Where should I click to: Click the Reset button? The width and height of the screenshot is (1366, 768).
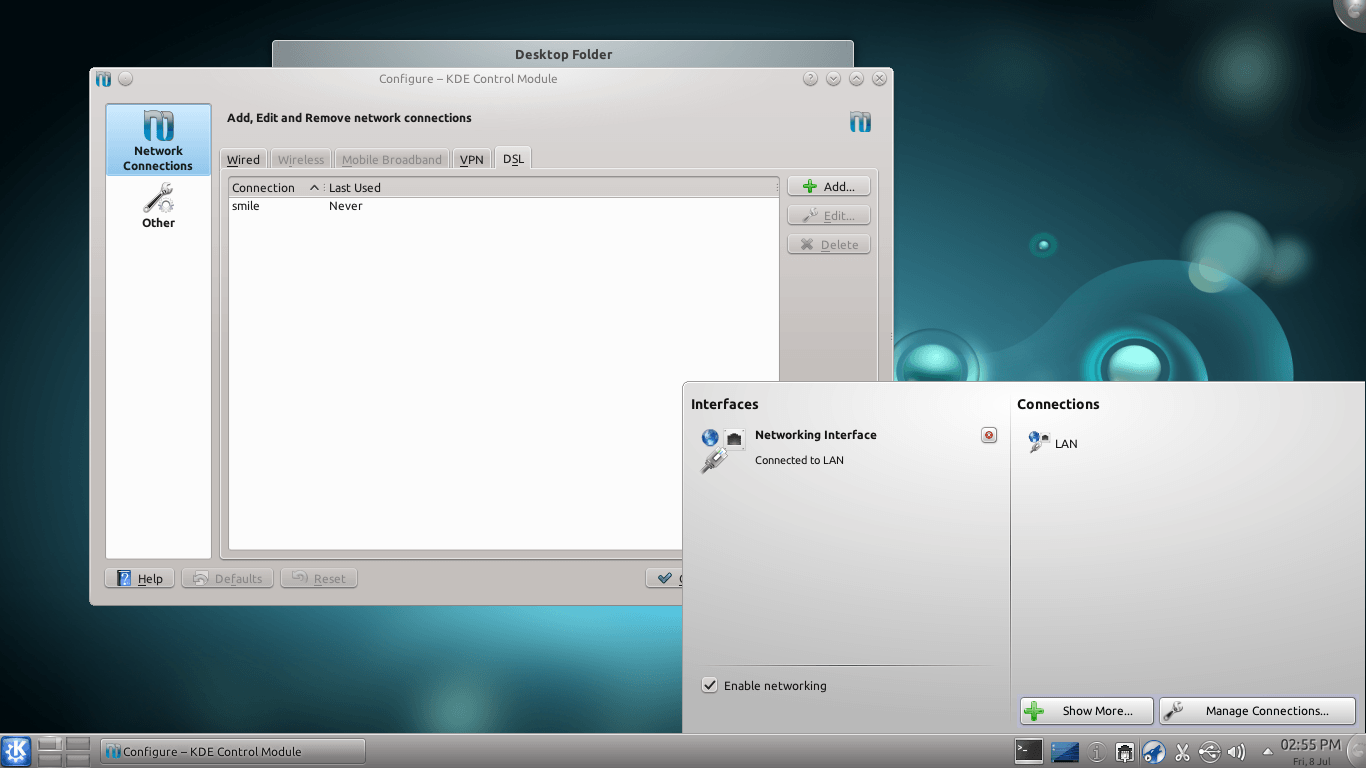pyautogui.click(x=319, y=578)
